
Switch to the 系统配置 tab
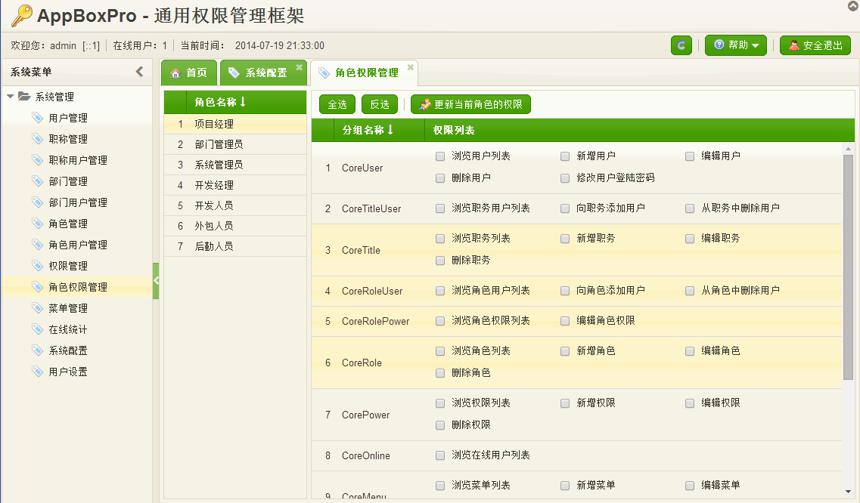(263, 73)
